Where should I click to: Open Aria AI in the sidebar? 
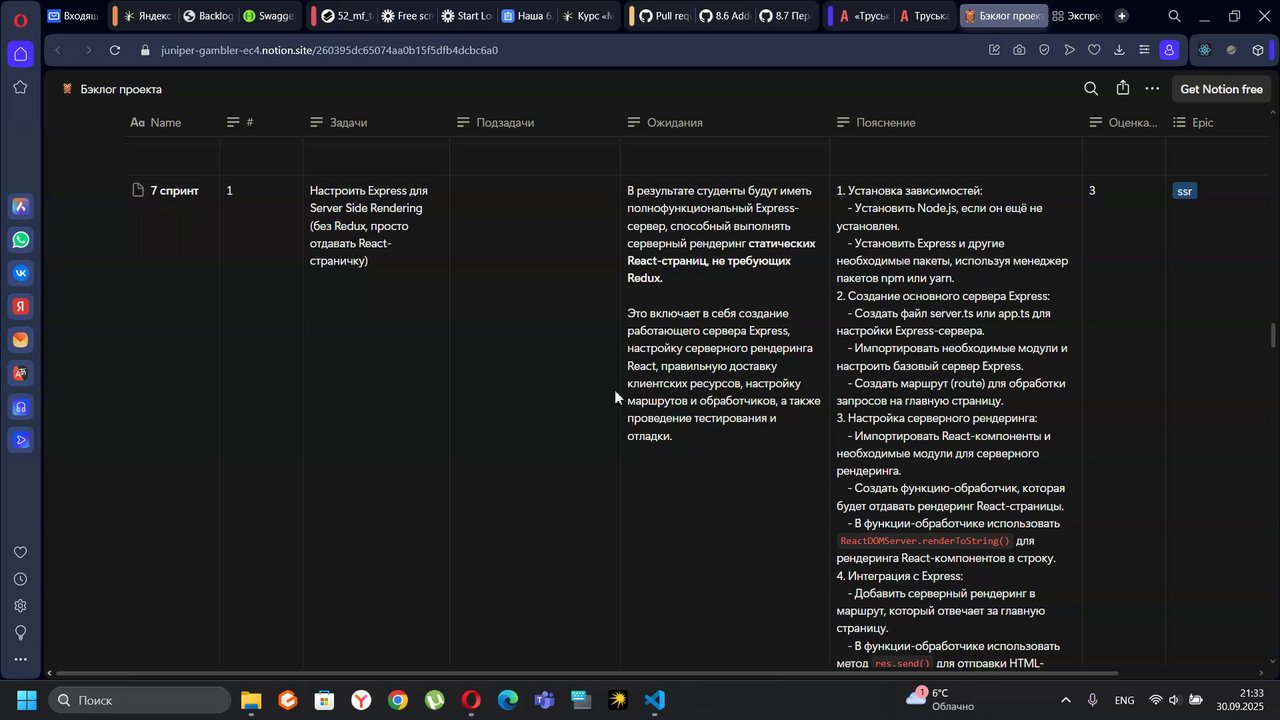[x=20, y=206]
